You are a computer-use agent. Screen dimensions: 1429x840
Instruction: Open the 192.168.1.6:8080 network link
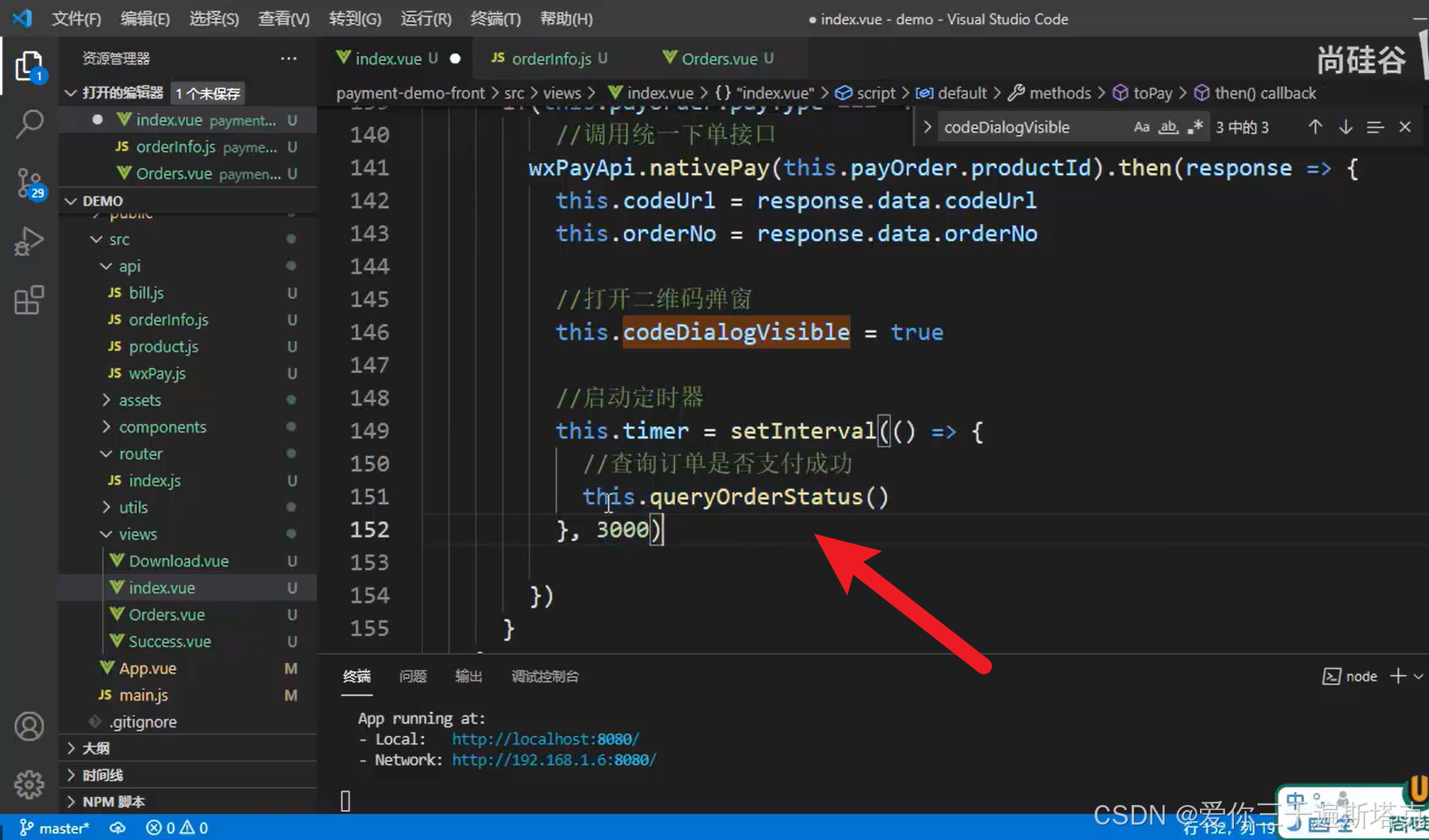pos(554,760)
